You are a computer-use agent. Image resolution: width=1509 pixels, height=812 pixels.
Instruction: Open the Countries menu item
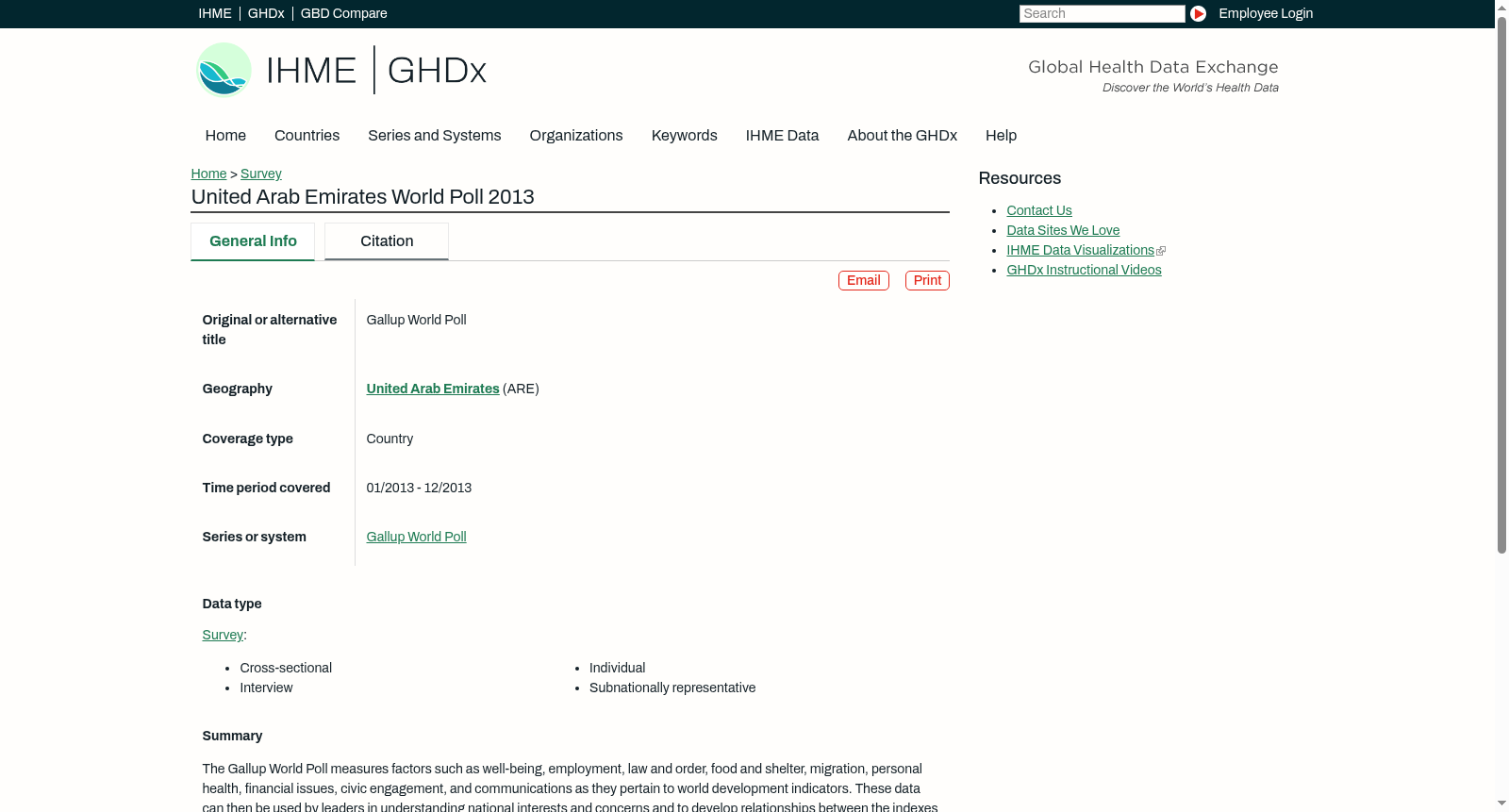pos(307,135)
